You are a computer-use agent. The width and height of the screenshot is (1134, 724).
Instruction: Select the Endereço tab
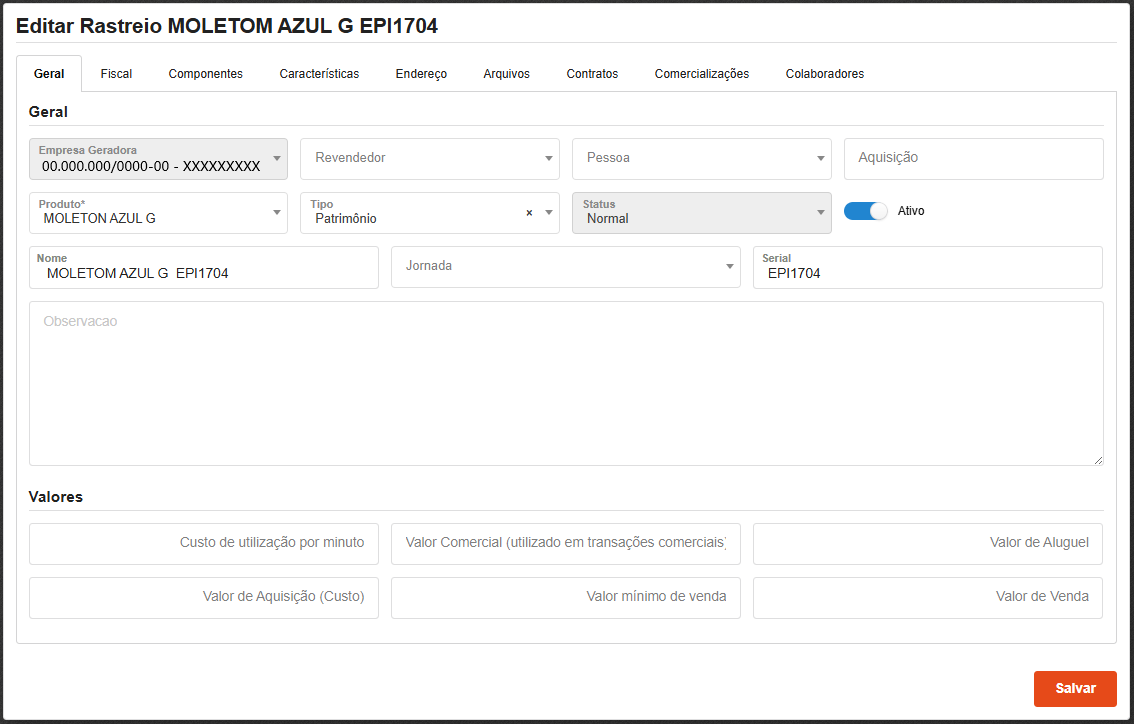pos(421,74)
